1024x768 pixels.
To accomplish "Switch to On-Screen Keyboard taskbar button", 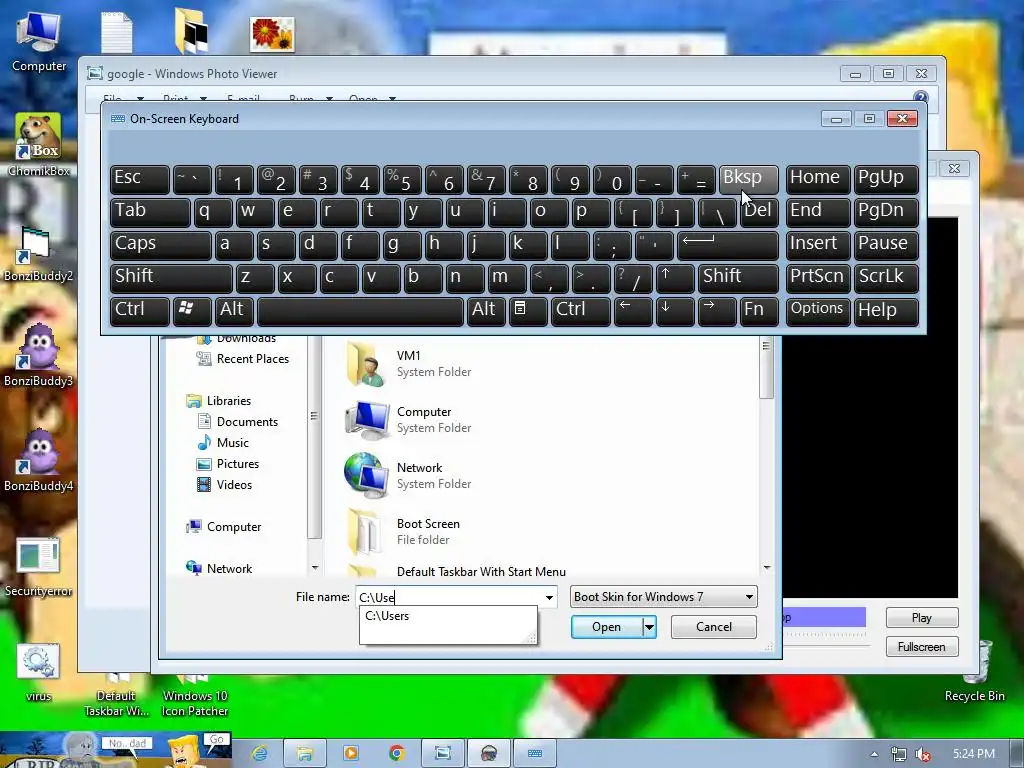I will [535, 753].
